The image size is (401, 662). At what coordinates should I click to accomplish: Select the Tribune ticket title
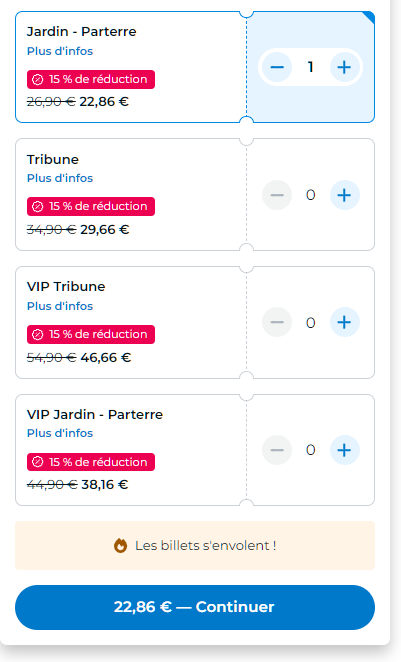[53, 160]
